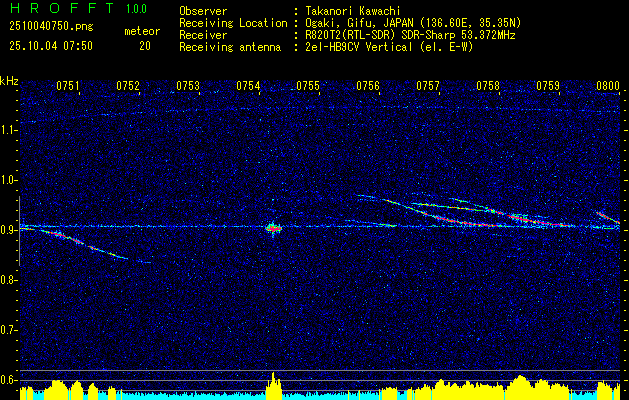Click the Receiving Location label
This screenshot has height=400, width=629.
(x=233, y=23)
